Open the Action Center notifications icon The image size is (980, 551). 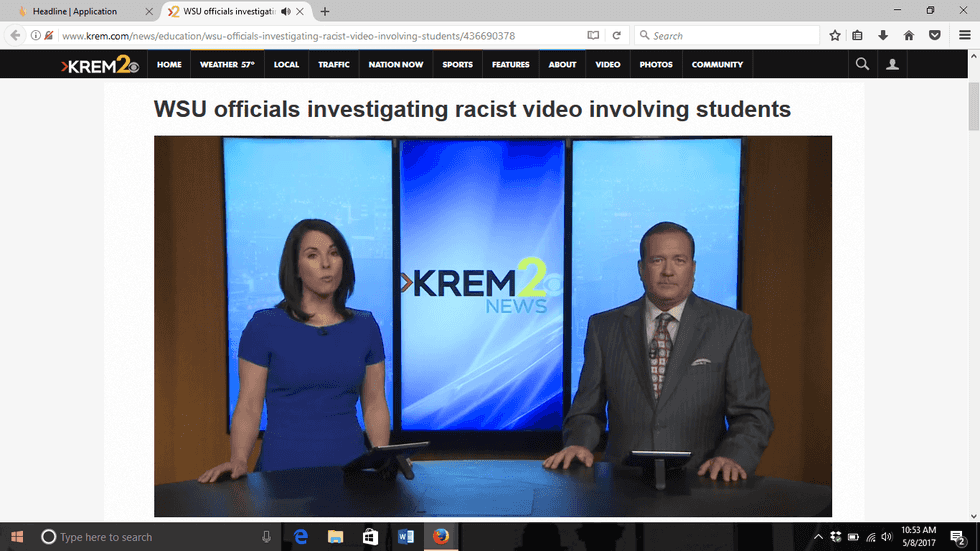958,537
